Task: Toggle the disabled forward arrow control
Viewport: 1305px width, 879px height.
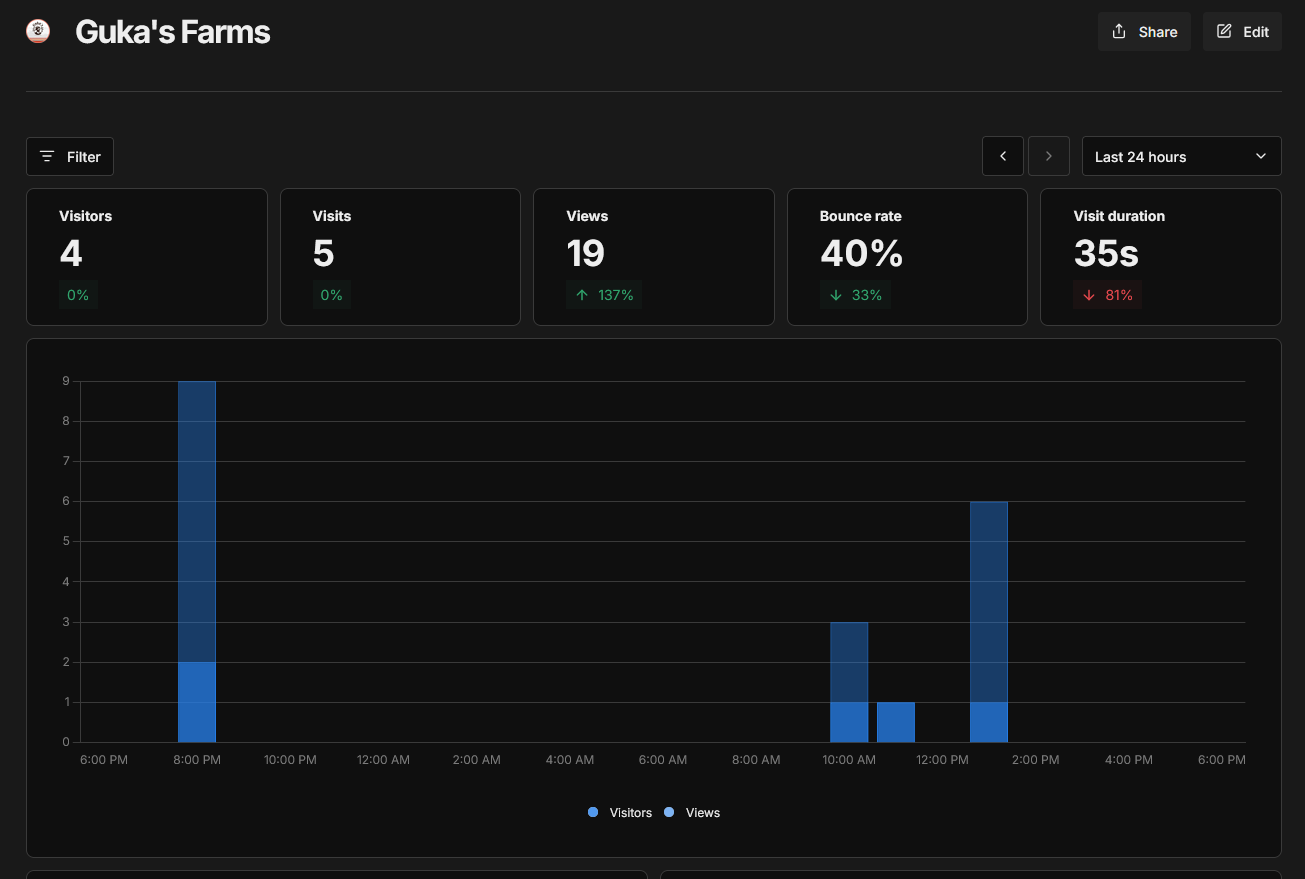Action: (x=1049, y=156)
